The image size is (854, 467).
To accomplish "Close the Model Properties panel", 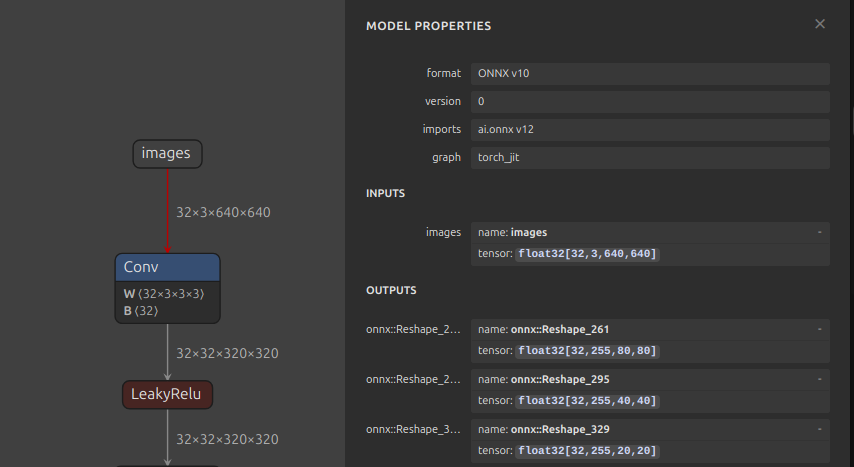I will [x=820, y=24].
